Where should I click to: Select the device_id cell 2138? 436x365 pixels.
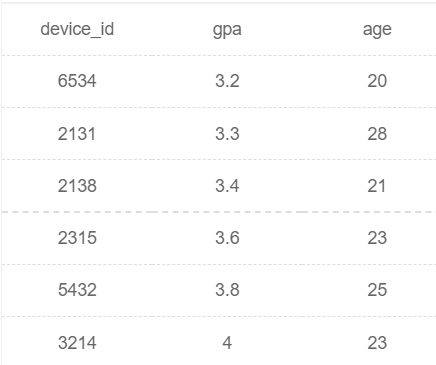point(77,186)
